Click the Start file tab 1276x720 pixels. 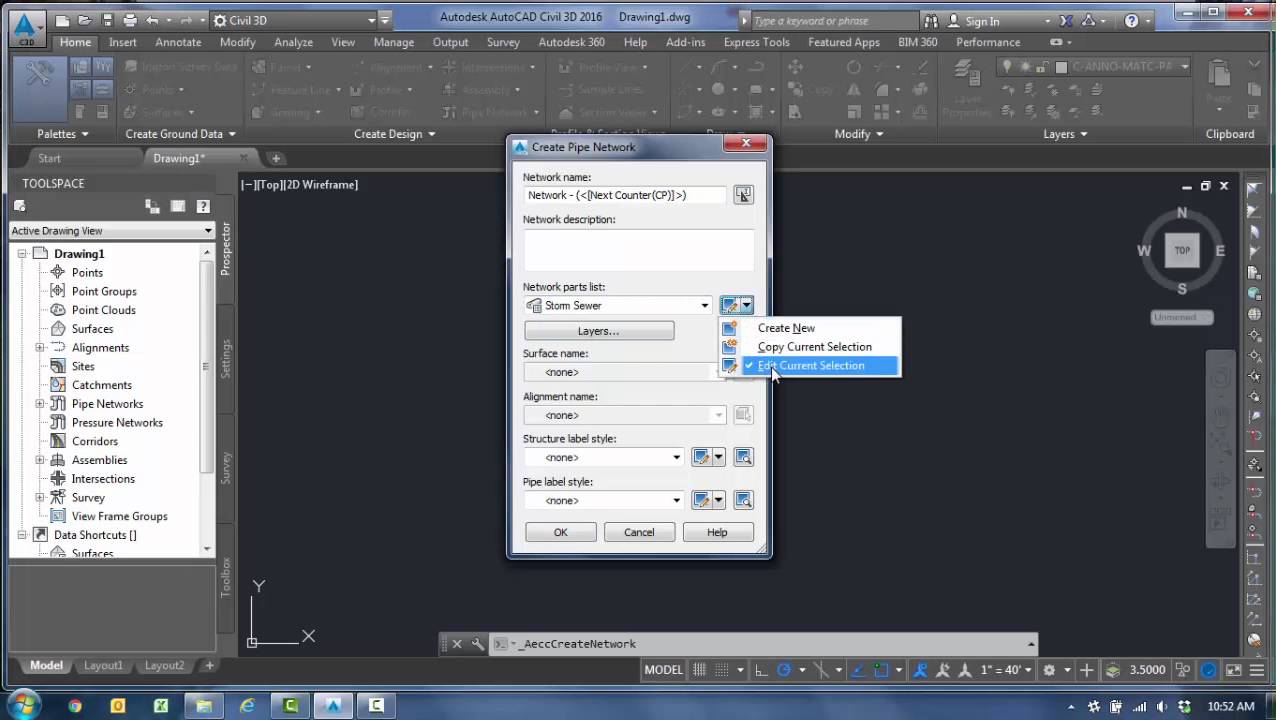(x=49, y=158)
